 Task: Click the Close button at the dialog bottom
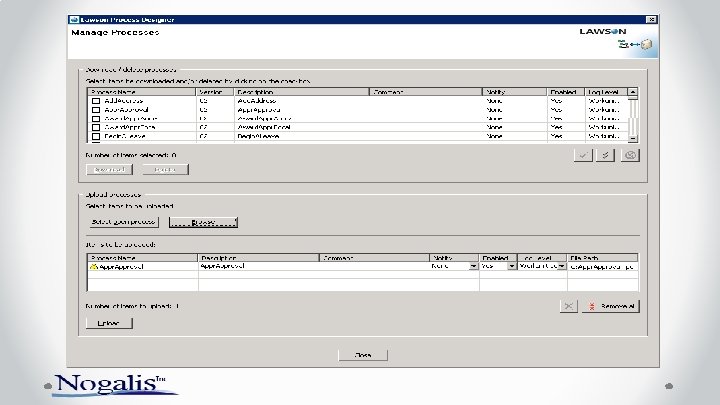point(363,355)
